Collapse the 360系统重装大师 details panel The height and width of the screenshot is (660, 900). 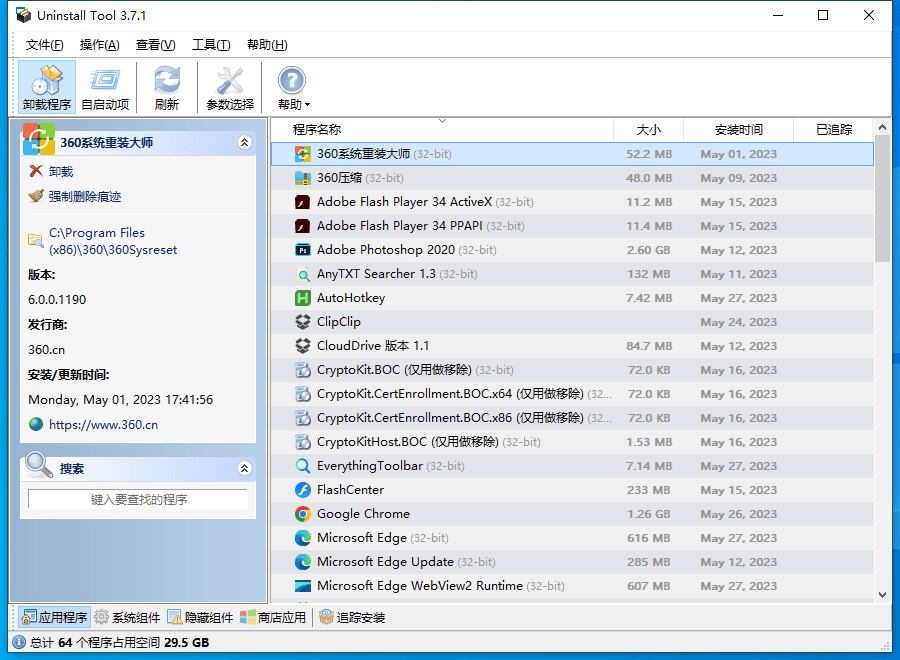tap(245, 142)
